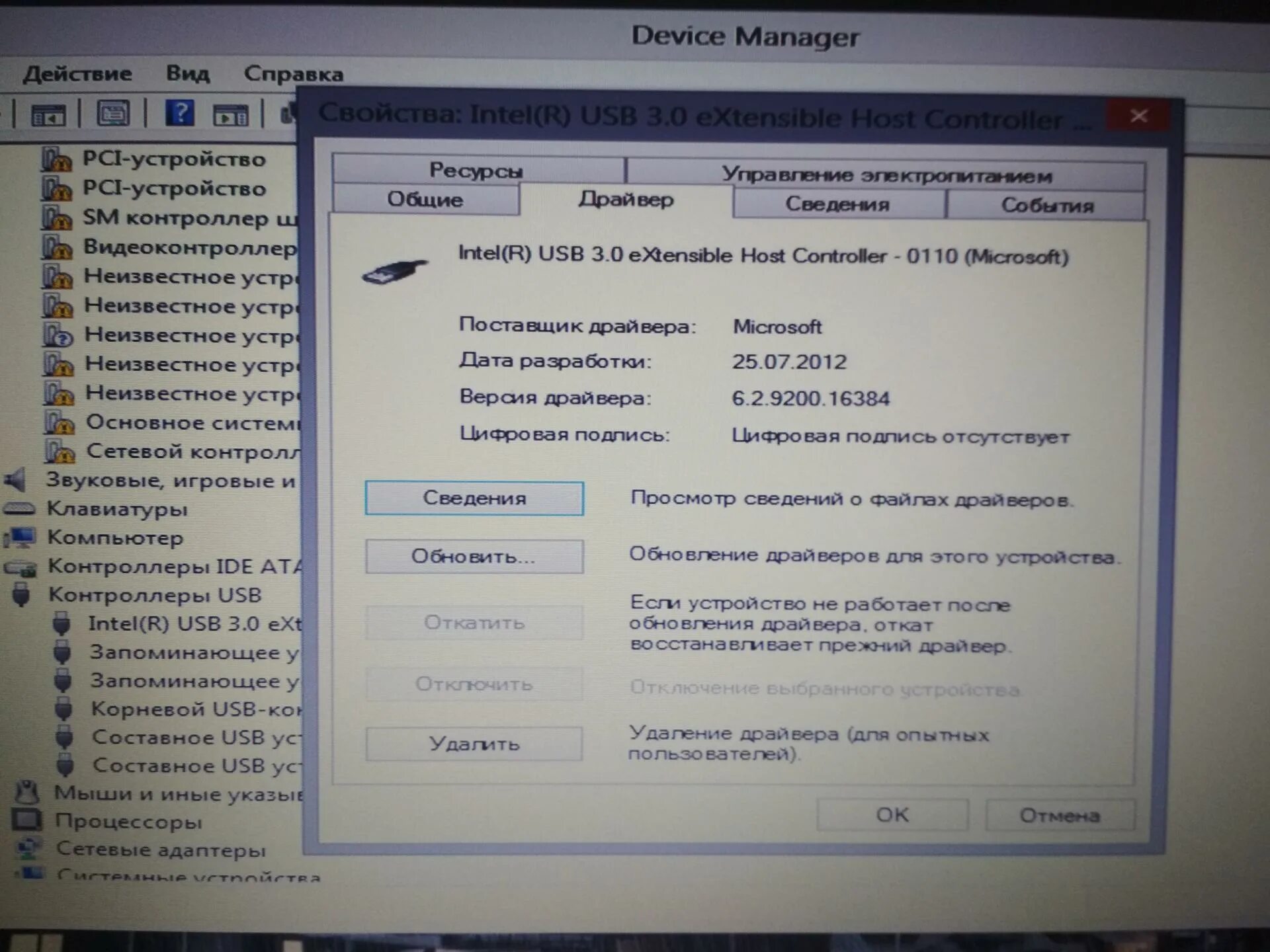
Task: Click the Мыши и иные указывающие icon
Action: 28,793
